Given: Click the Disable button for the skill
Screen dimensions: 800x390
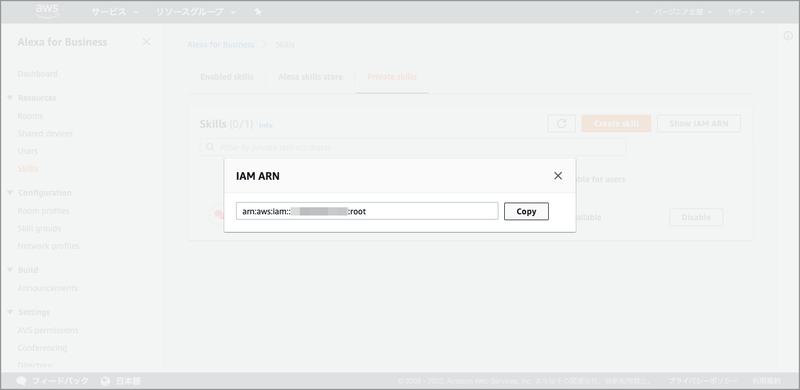Looking at the screenshot, I should point(696,217).
